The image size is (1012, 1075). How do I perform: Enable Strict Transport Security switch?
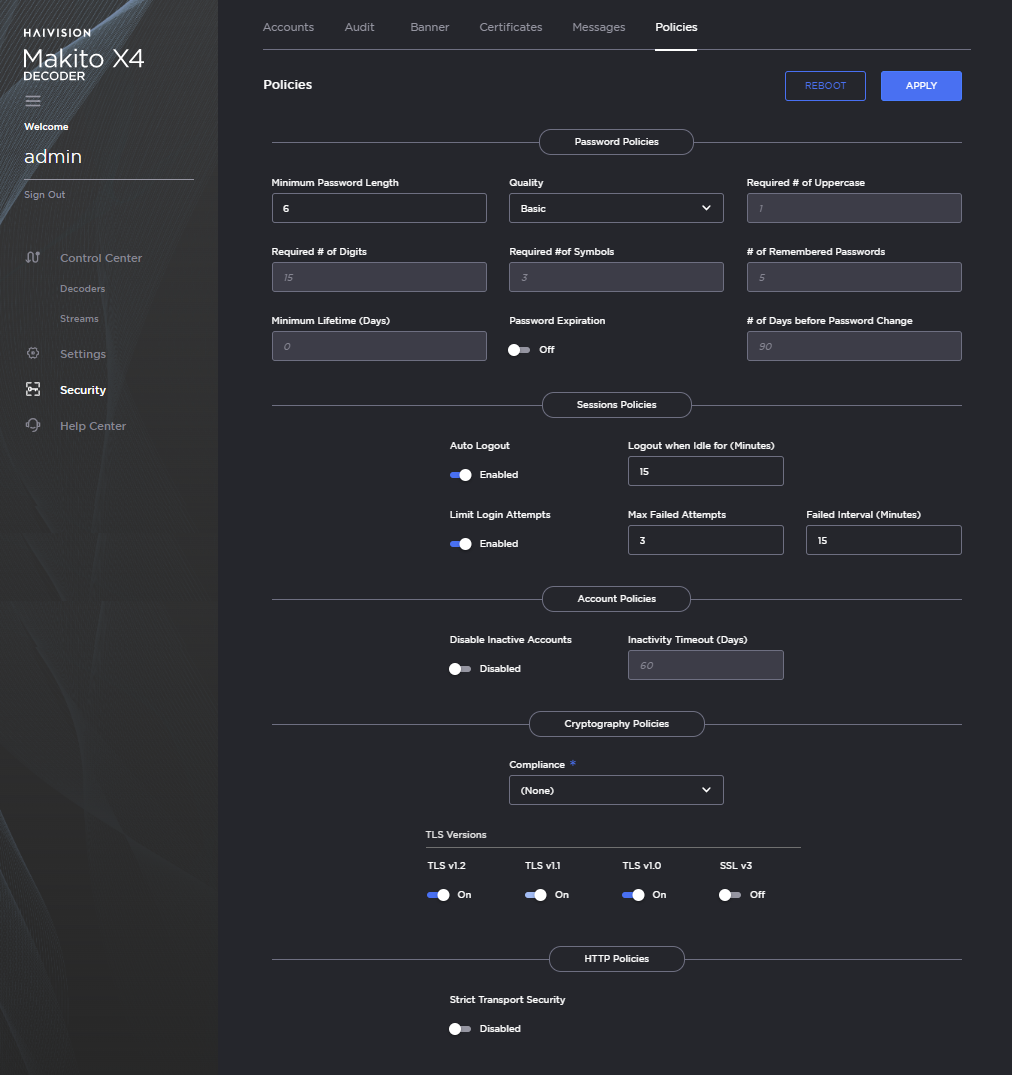[460, 1029]
